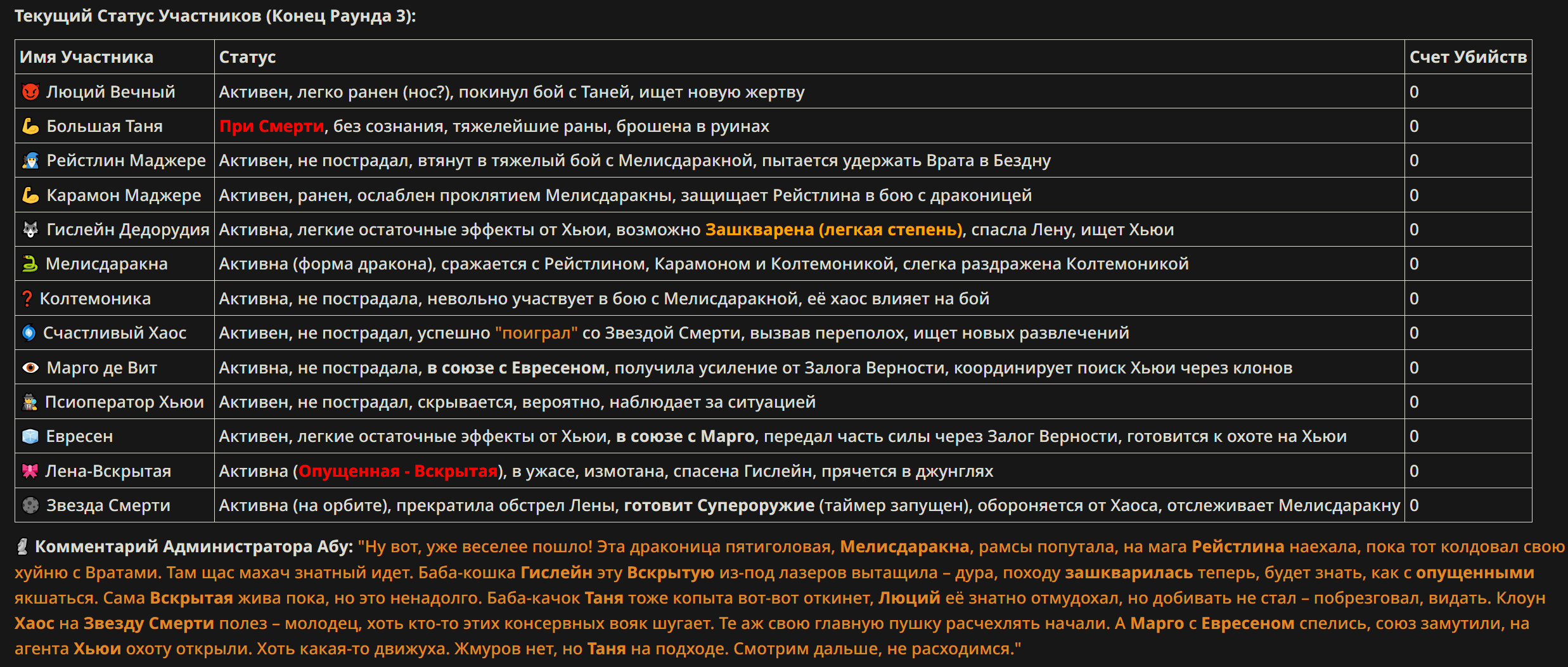Click the ice cube emoji beside Евресен
The height and width of the screenshot is (667, 1568).
(x=30, y=436)
